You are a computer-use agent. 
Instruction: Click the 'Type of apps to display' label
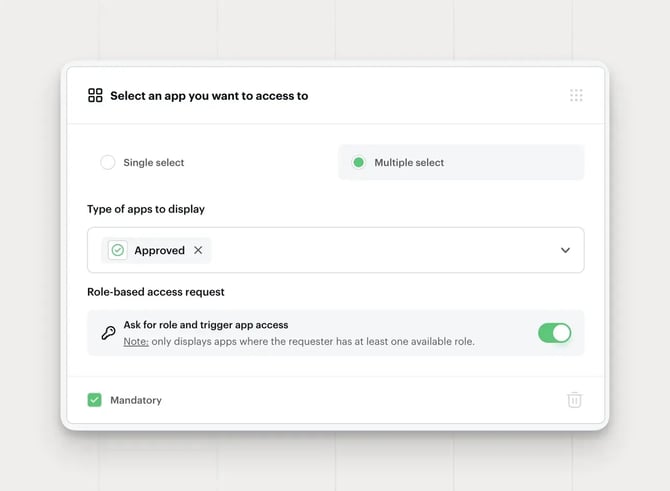[146, 209]
